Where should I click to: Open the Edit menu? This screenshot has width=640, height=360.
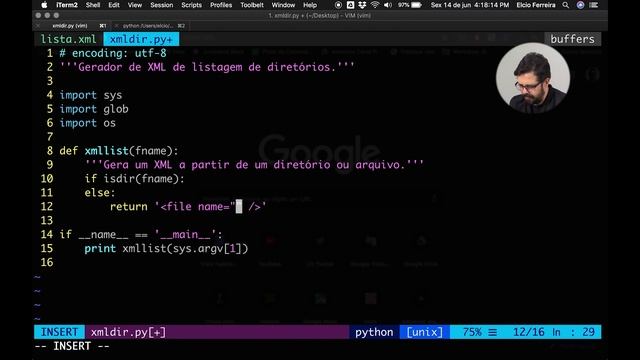[x=114, y=5]
